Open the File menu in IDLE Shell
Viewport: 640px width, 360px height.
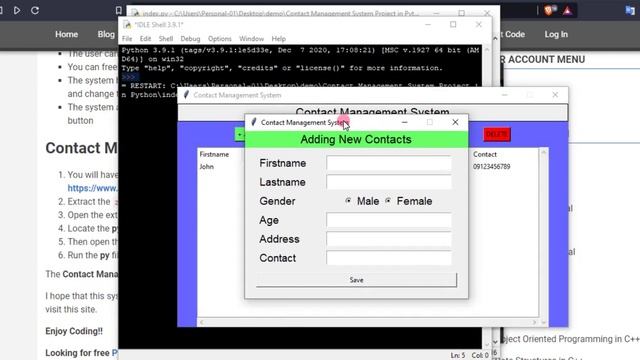point(127,39)
